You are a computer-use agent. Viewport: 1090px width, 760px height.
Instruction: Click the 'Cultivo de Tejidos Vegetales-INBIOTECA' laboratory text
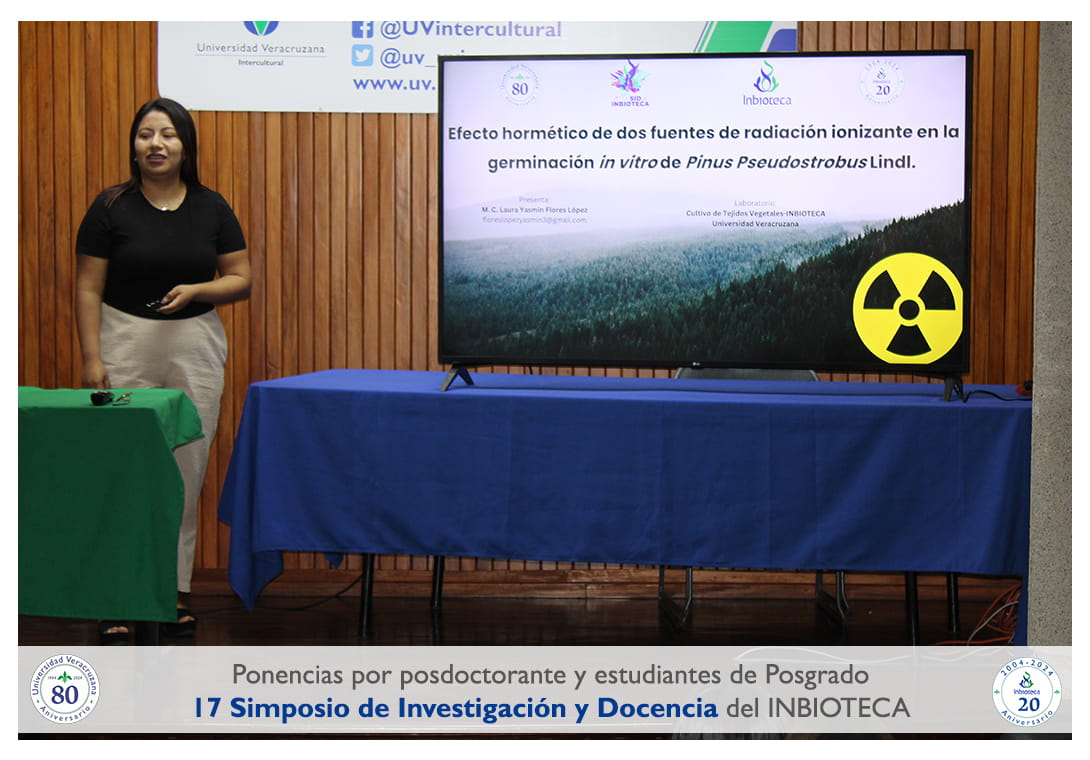755,213
